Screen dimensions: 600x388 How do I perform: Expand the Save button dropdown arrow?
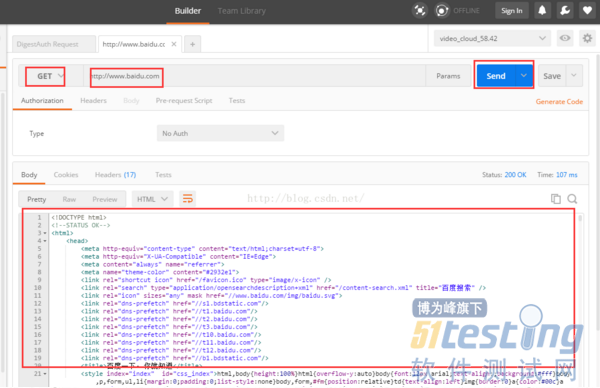(574, 76)
